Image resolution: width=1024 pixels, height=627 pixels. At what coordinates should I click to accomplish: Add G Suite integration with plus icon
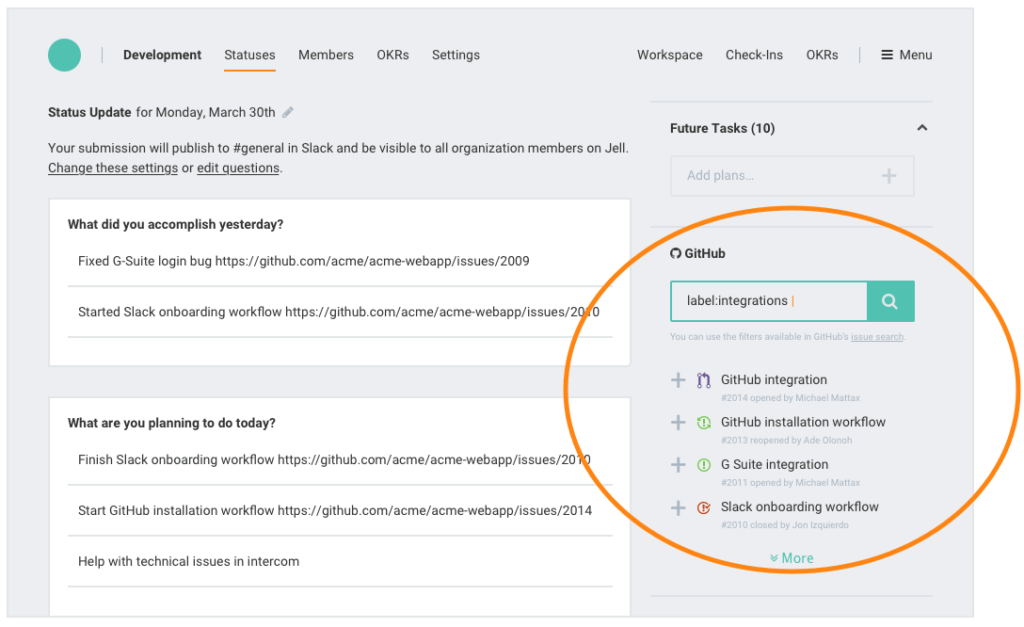point(678,465)
